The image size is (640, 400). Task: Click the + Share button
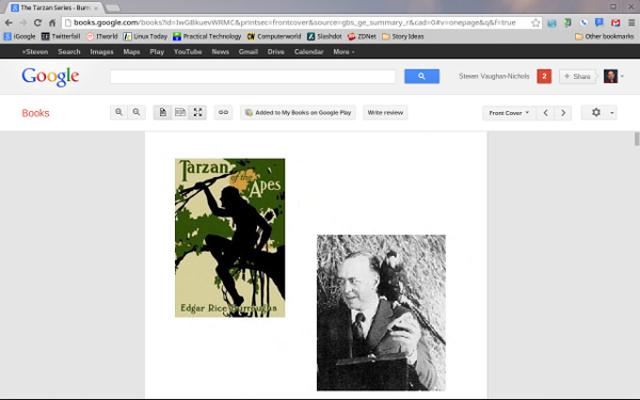[x=577, y=76]
